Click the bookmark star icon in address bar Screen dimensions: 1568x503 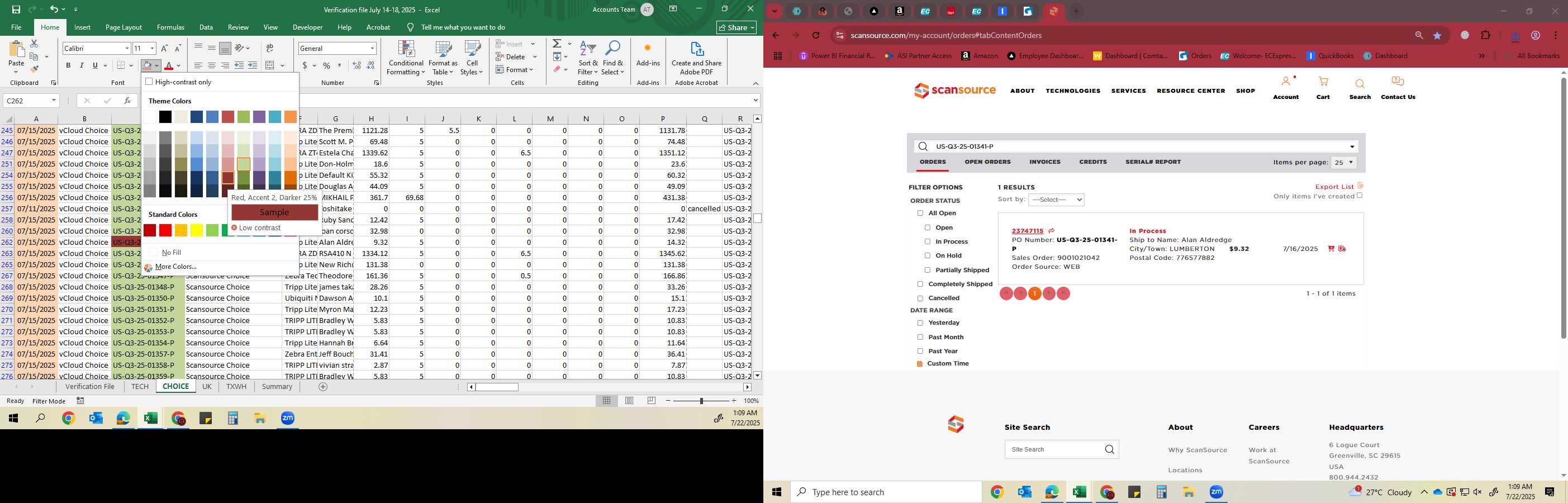[1438, 35]
